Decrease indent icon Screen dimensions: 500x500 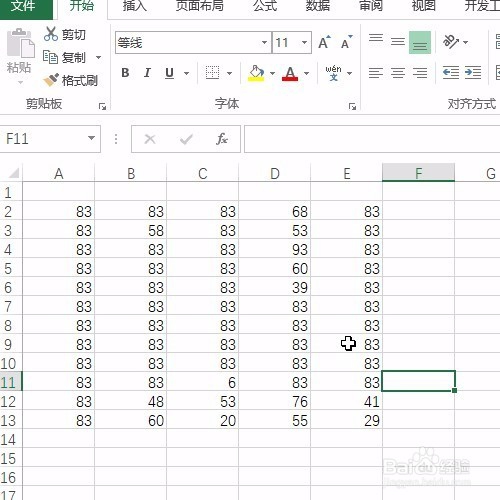click(x=451, y=73)
